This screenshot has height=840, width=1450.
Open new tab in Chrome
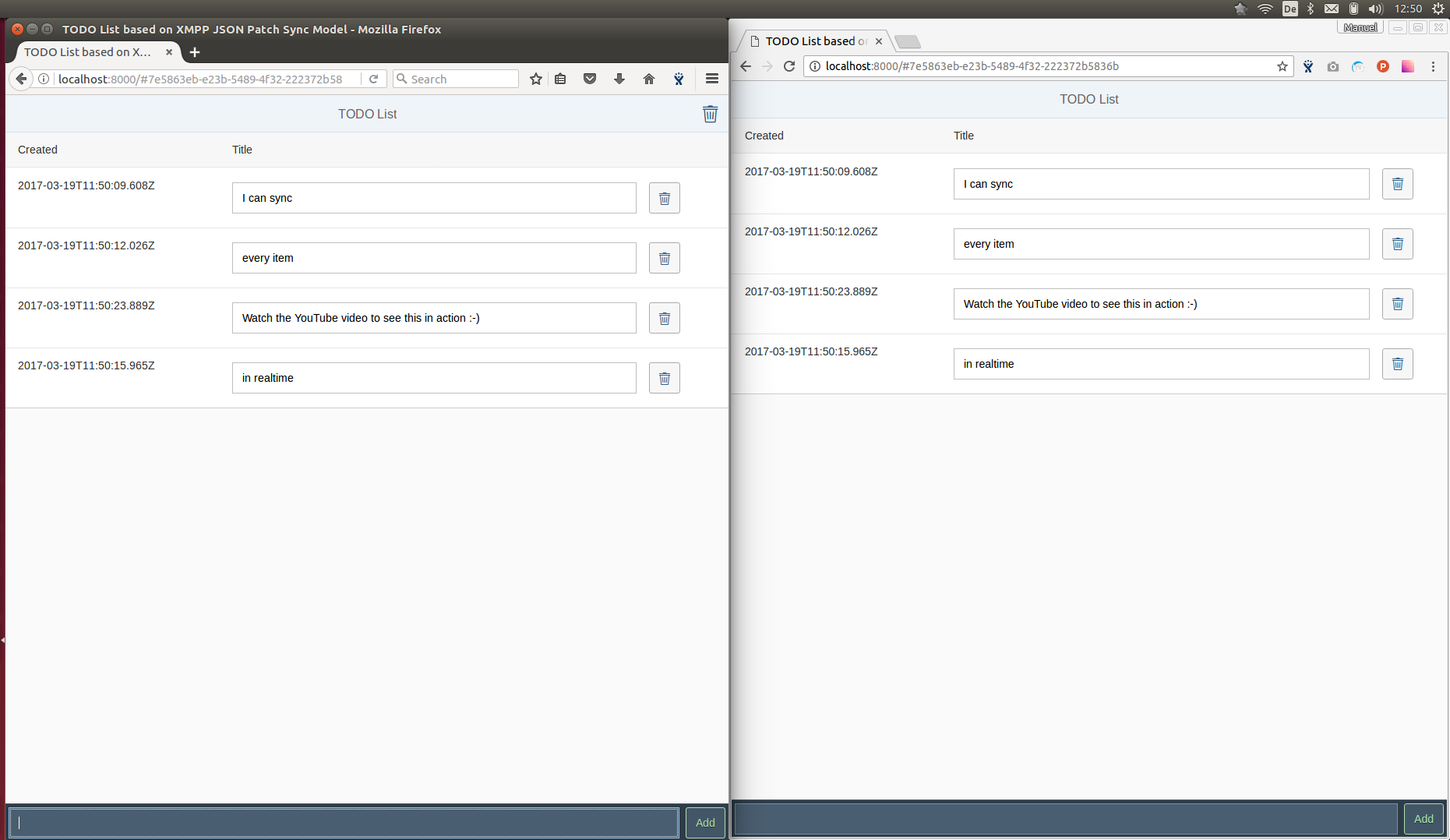[908, 41]
